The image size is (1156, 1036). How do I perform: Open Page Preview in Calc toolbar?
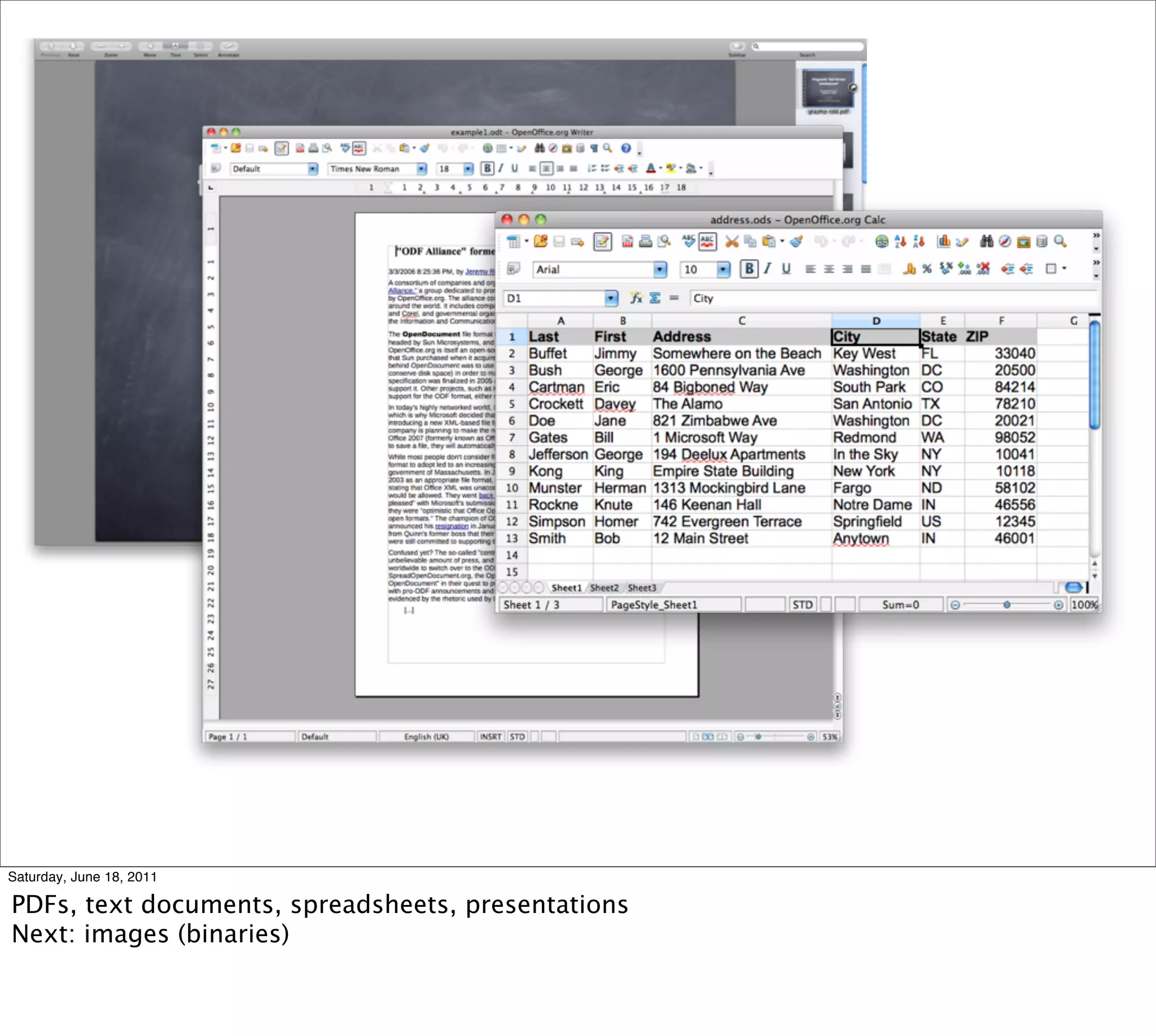pos(664,242)
